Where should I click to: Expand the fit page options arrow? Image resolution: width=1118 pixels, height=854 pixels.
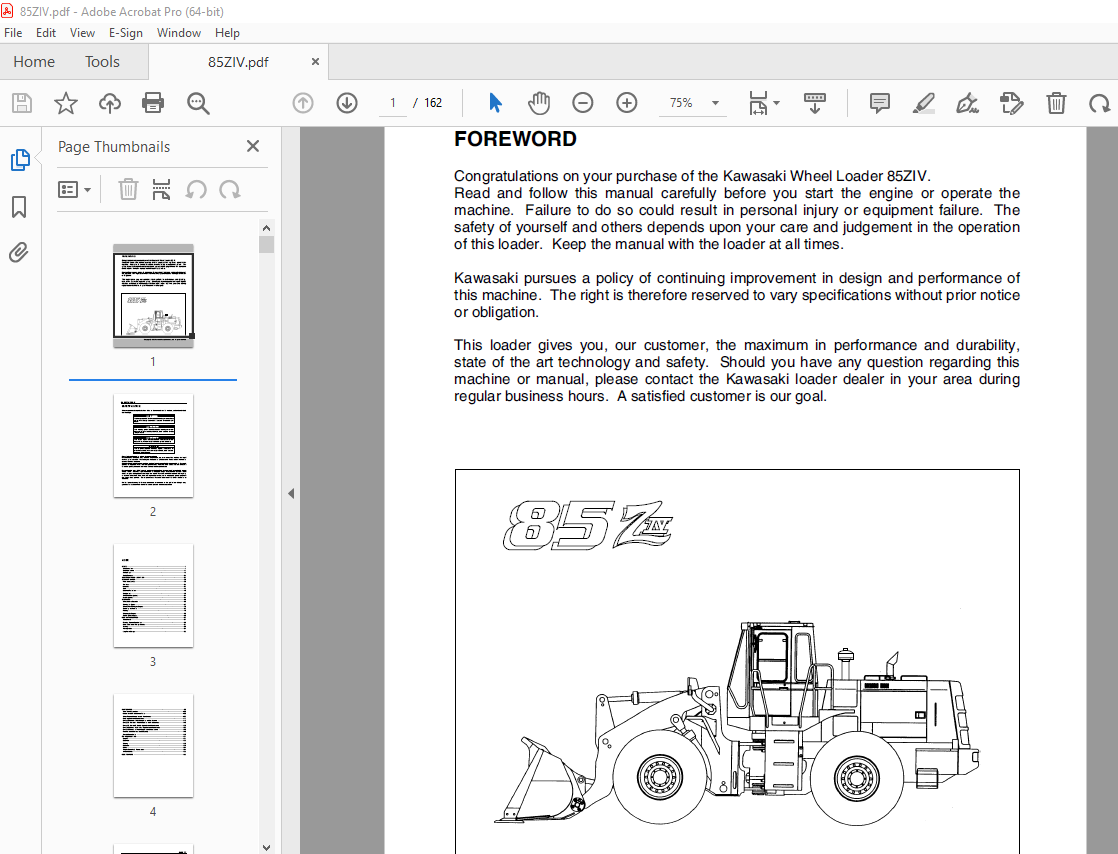click(x=776, y=103)
